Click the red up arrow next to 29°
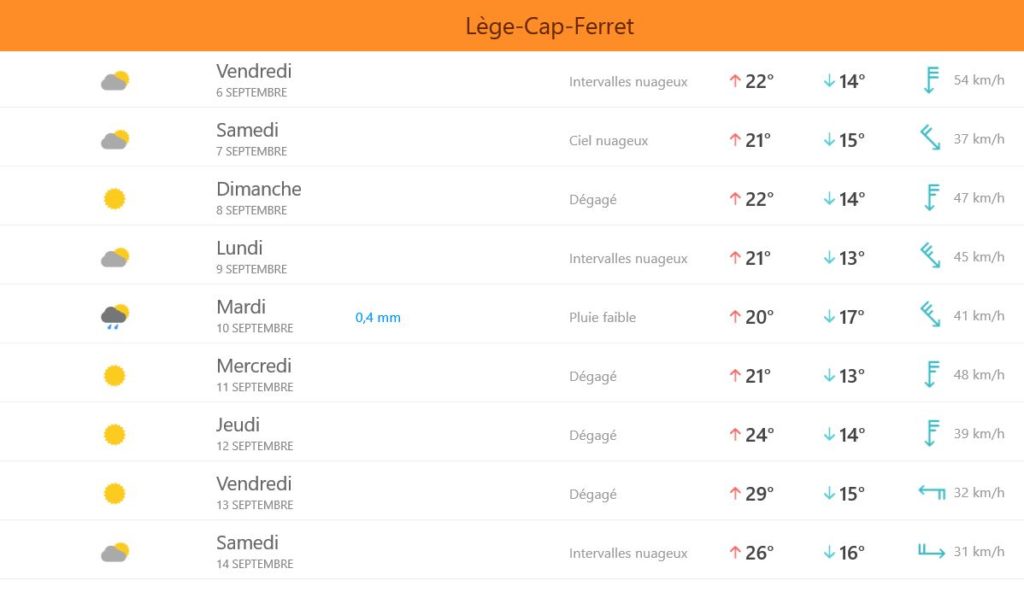Viewport: 1024px width, 592px height. [x=735, y=493]
